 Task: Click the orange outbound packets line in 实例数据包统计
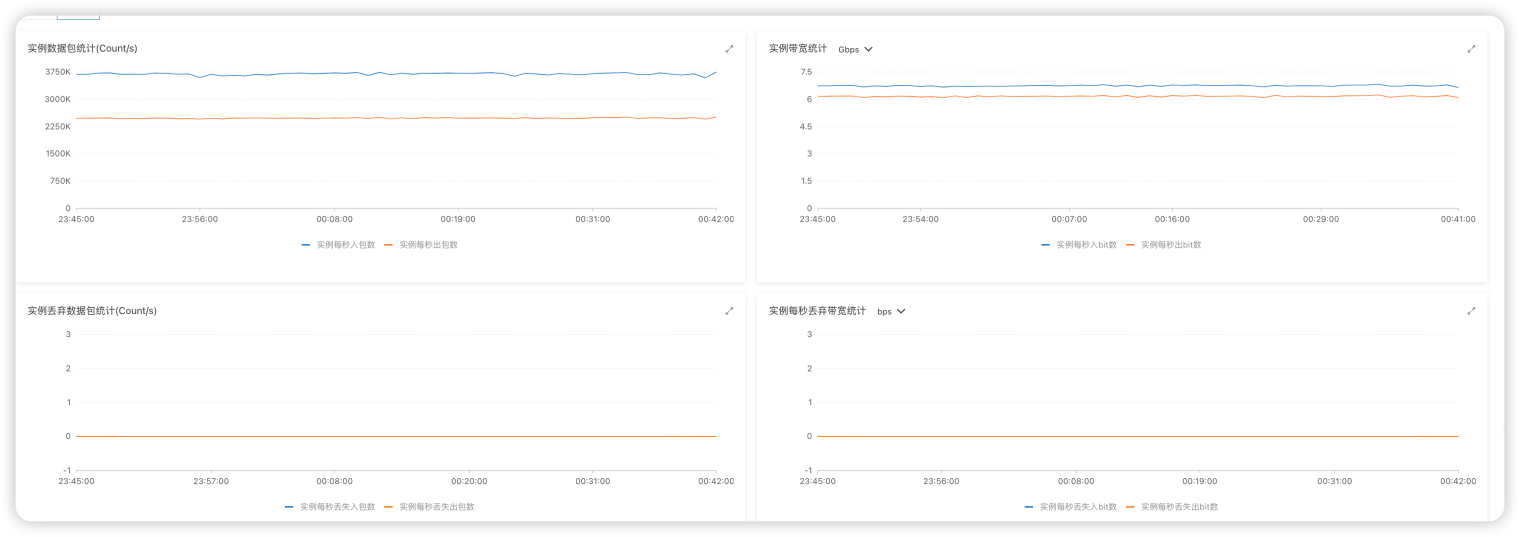396,118
